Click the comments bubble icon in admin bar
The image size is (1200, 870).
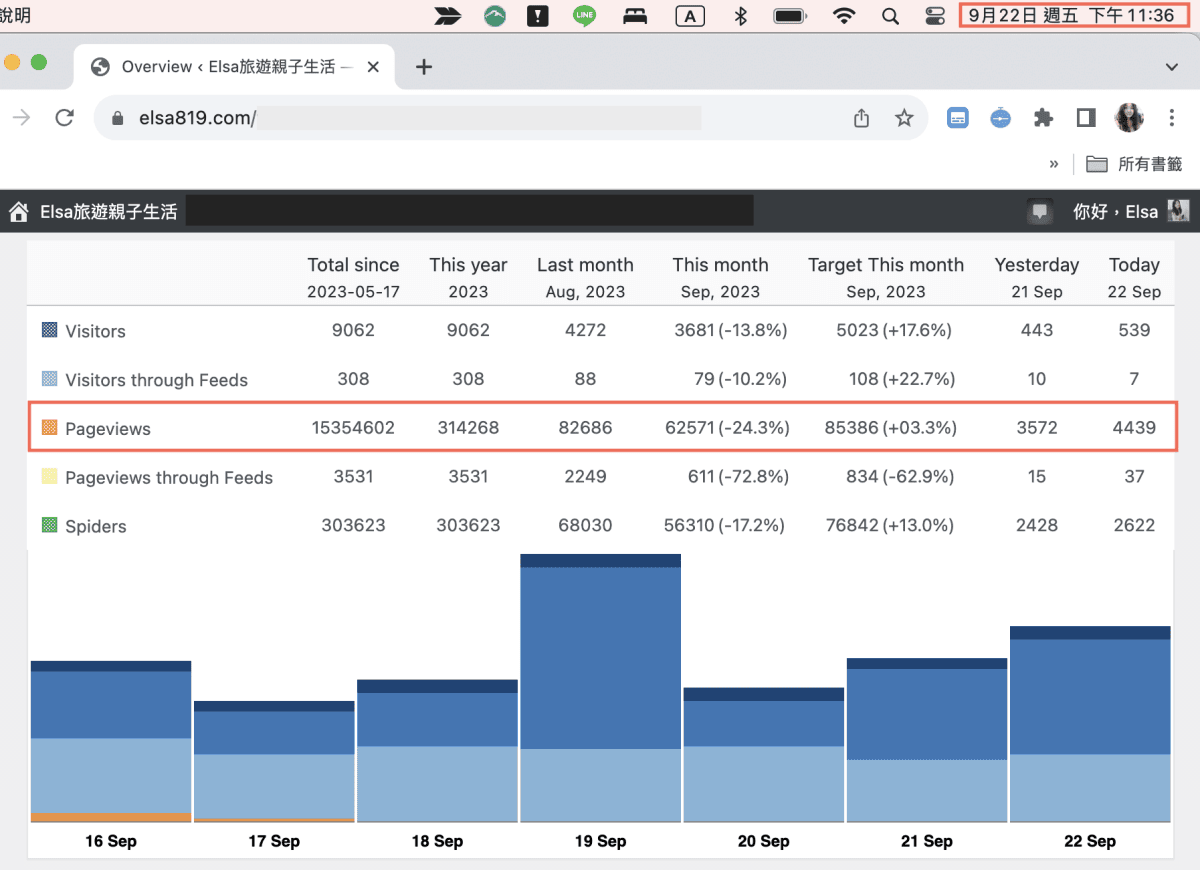coord(1040,212)
